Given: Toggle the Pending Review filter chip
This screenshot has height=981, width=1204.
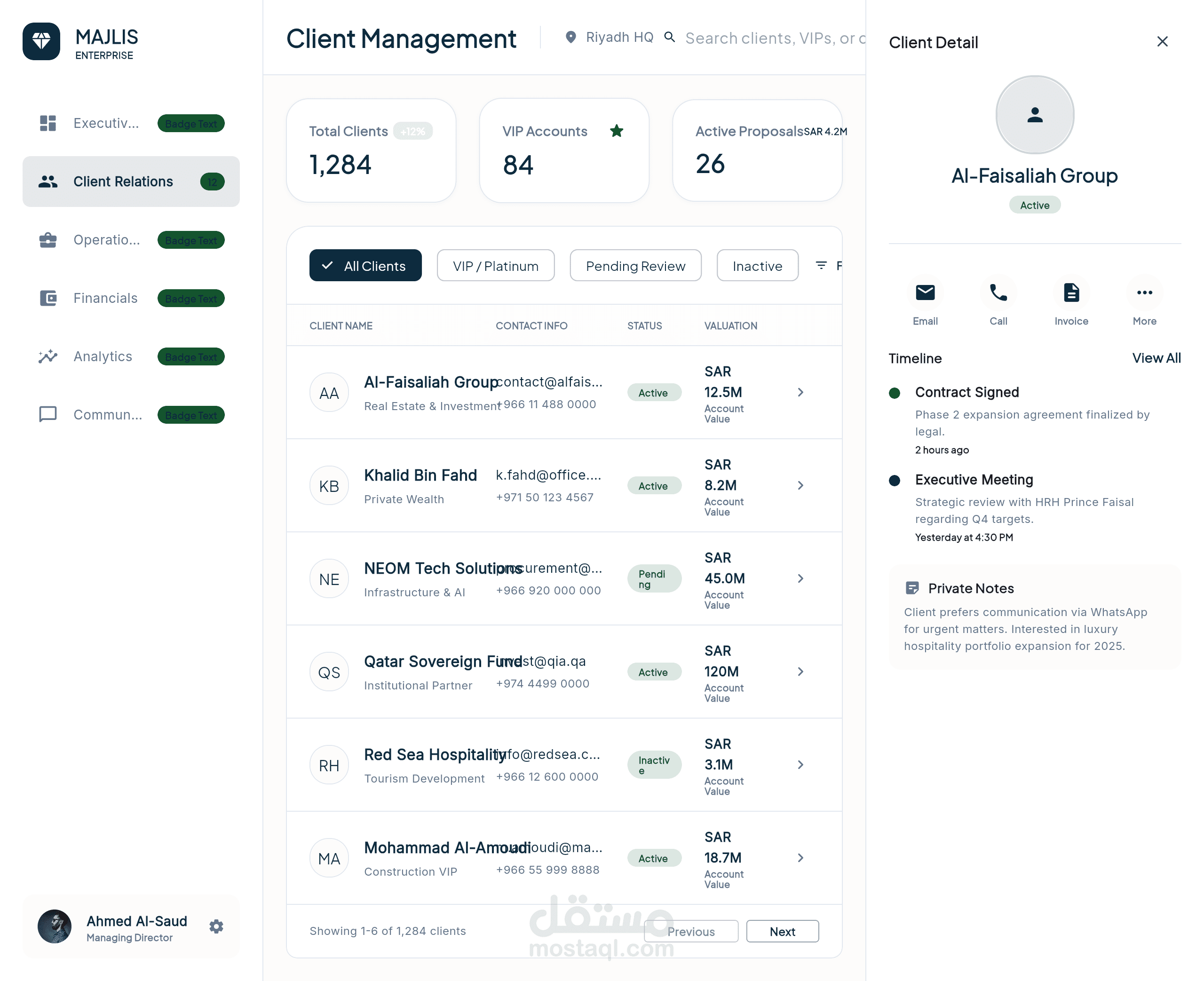Looking at the screenshot, I should click(635, 266).
